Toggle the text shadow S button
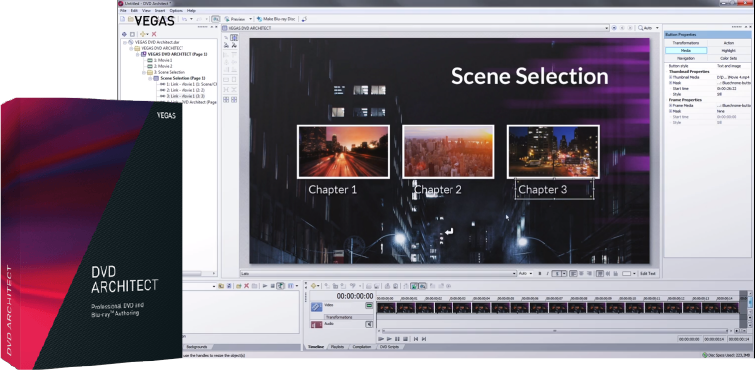The width and height of the screenshot is (755, 370). point(557,274)
